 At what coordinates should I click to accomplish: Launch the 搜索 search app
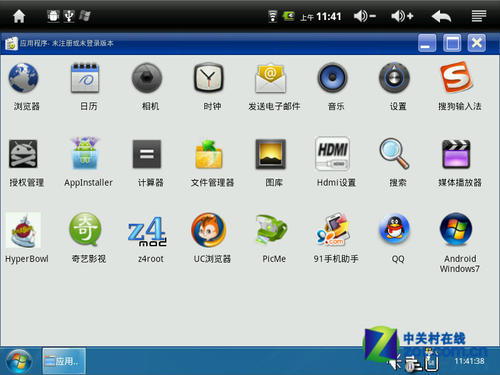point(394,154)
